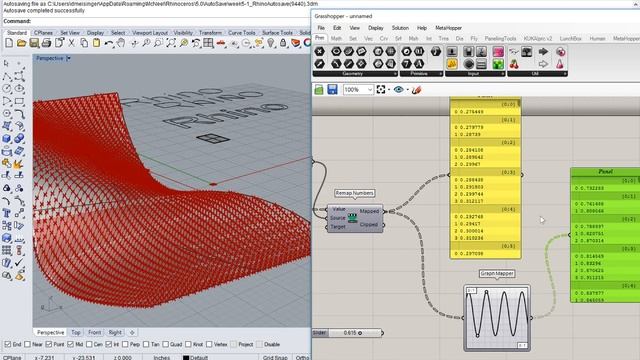Image resolution: width=640 pixels, height=360 pixels.
Task: Click the yellow Panel component icon
Action: [x=451, y=64]
